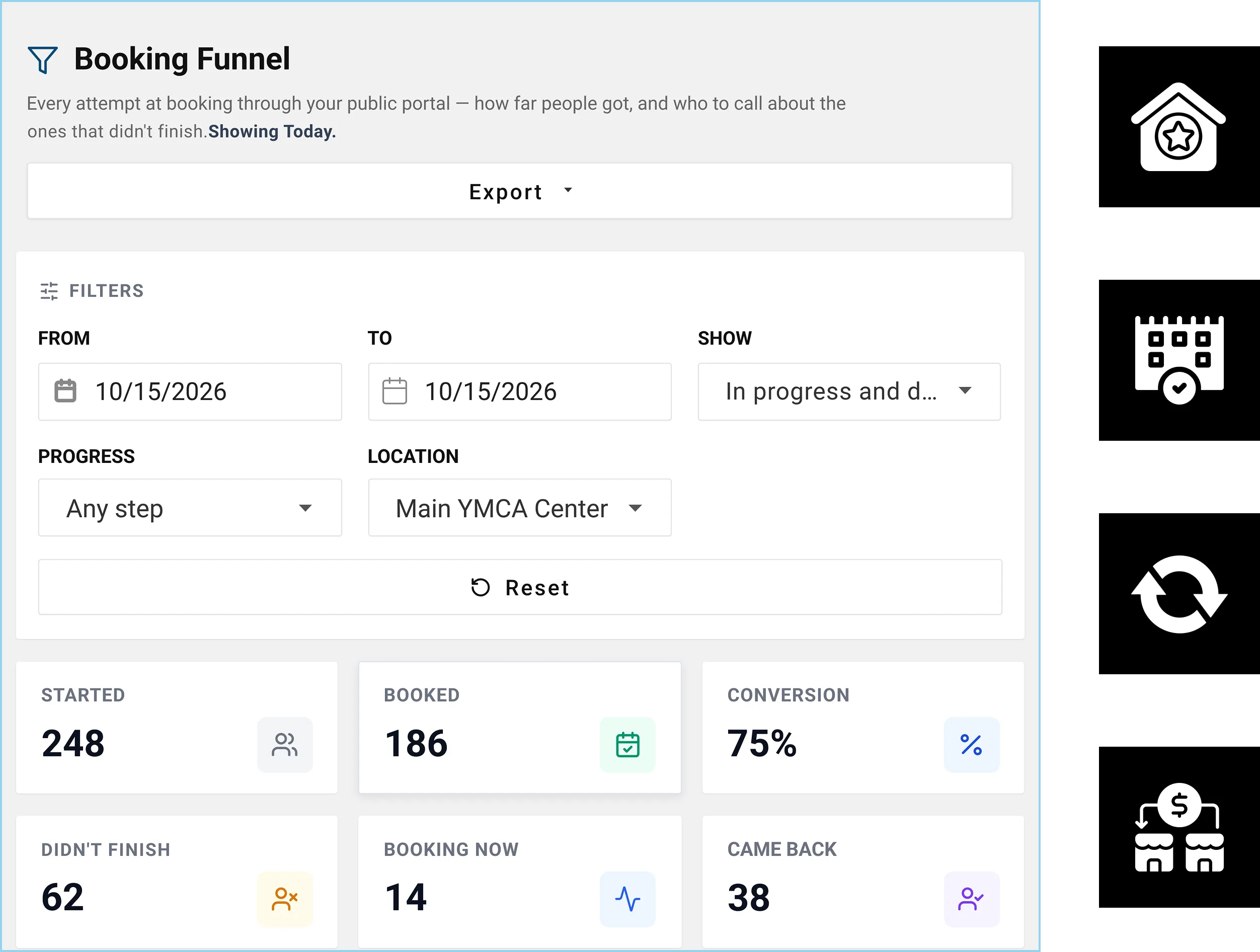
Task: Click the calendar icon in TO field
Action: [394, 391]
